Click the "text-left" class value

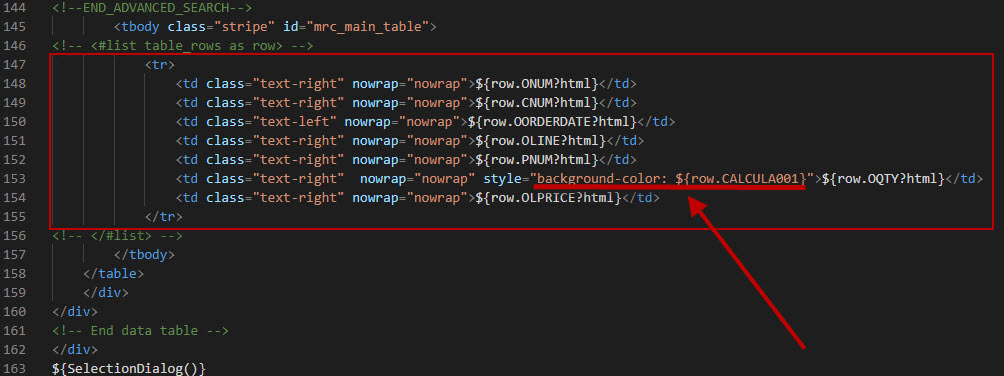[295, 122]
